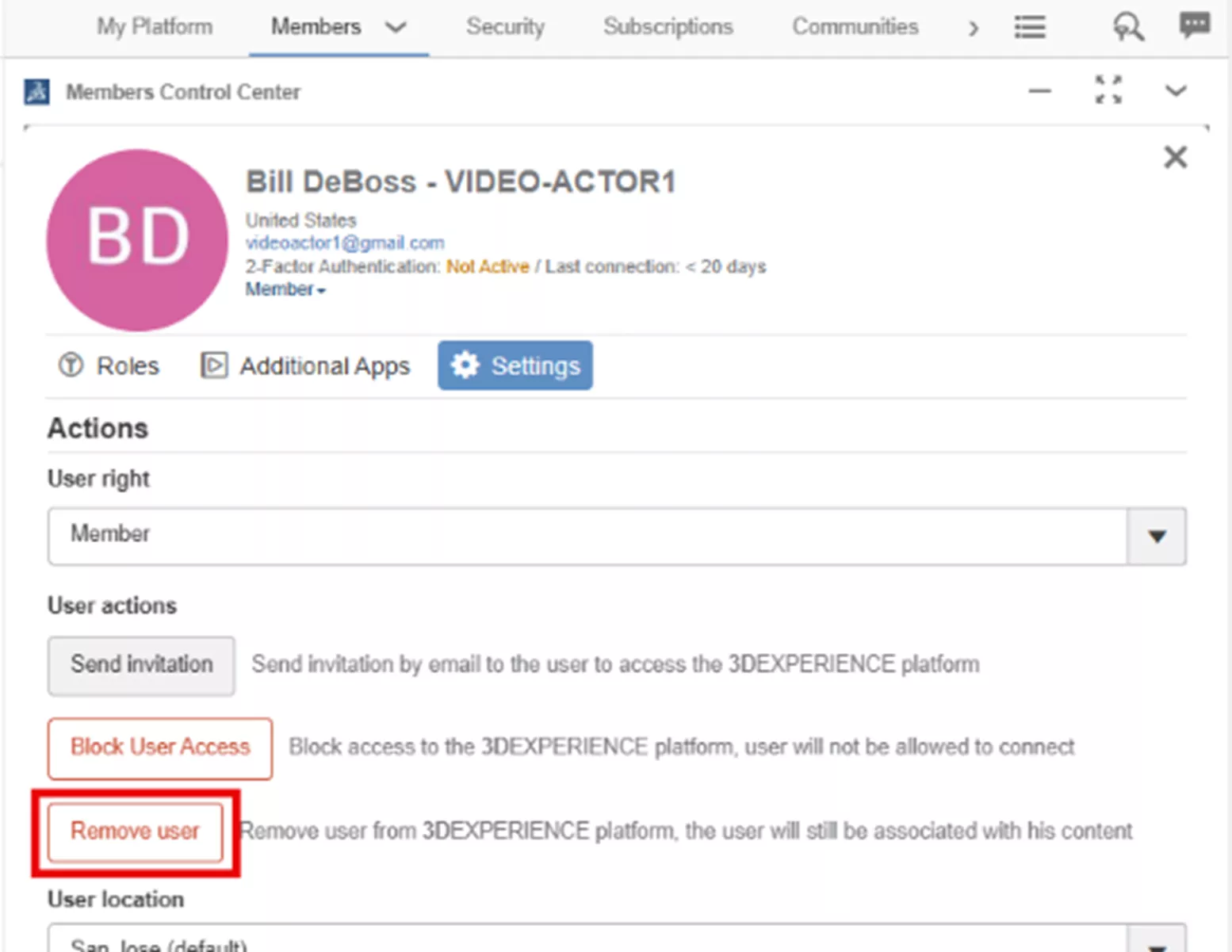Expand widget to full screen
Screen dimensions: 1232x952
tap(1108, 90)
